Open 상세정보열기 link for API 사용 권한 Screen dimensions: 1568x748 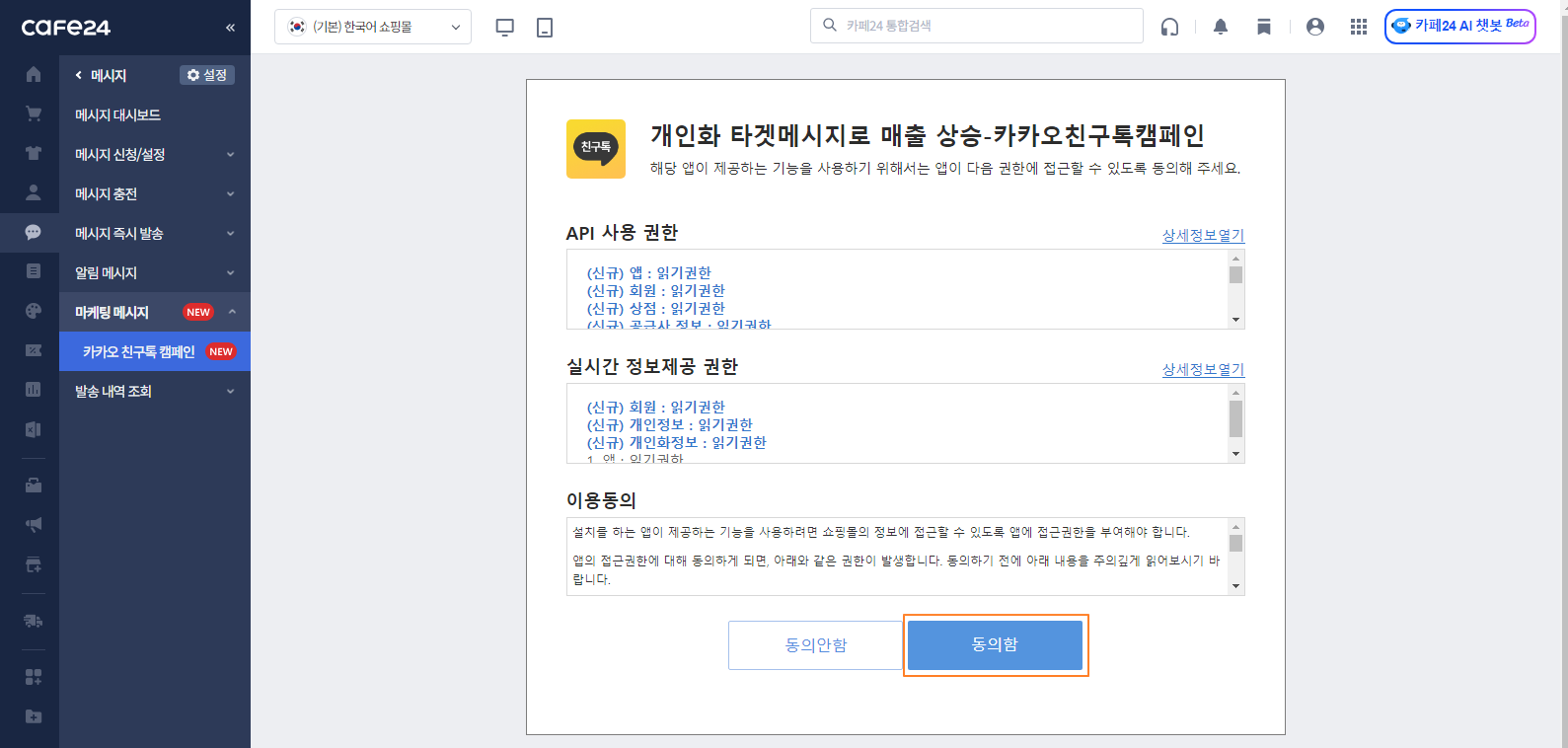[x=1203, y=235]
